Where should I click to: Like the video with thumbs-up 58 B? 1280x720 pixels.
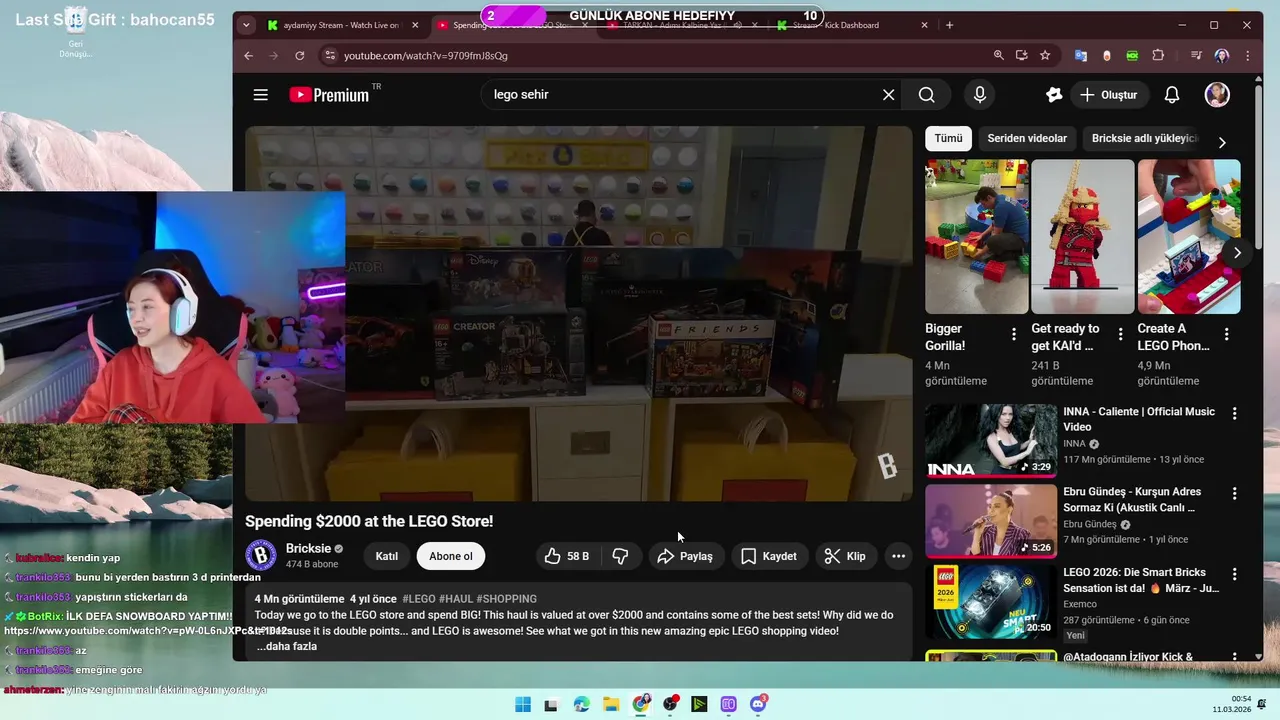pyautogui.click(x=567, y=556)
